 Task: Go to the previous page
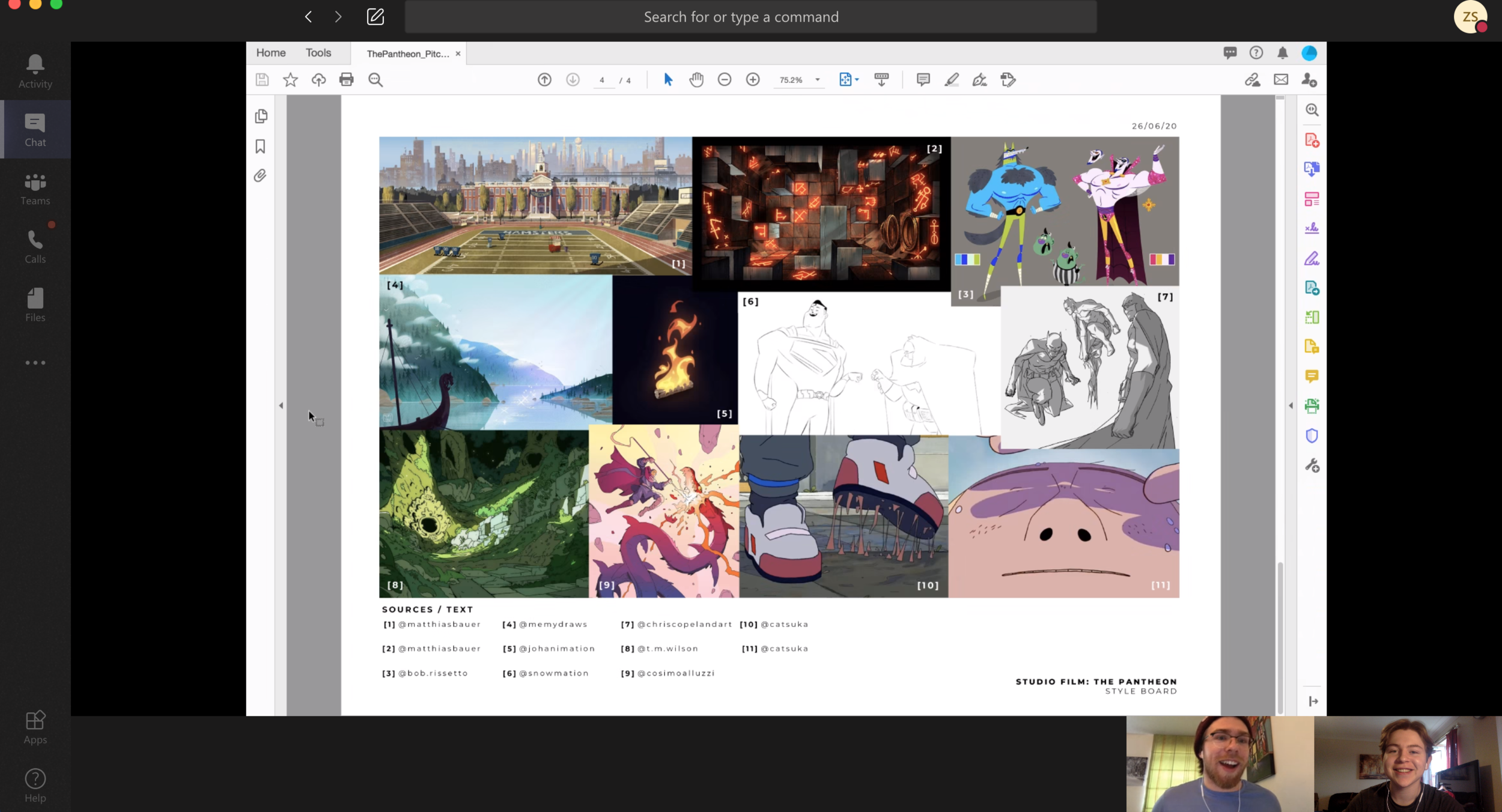[x=544, y=79]
